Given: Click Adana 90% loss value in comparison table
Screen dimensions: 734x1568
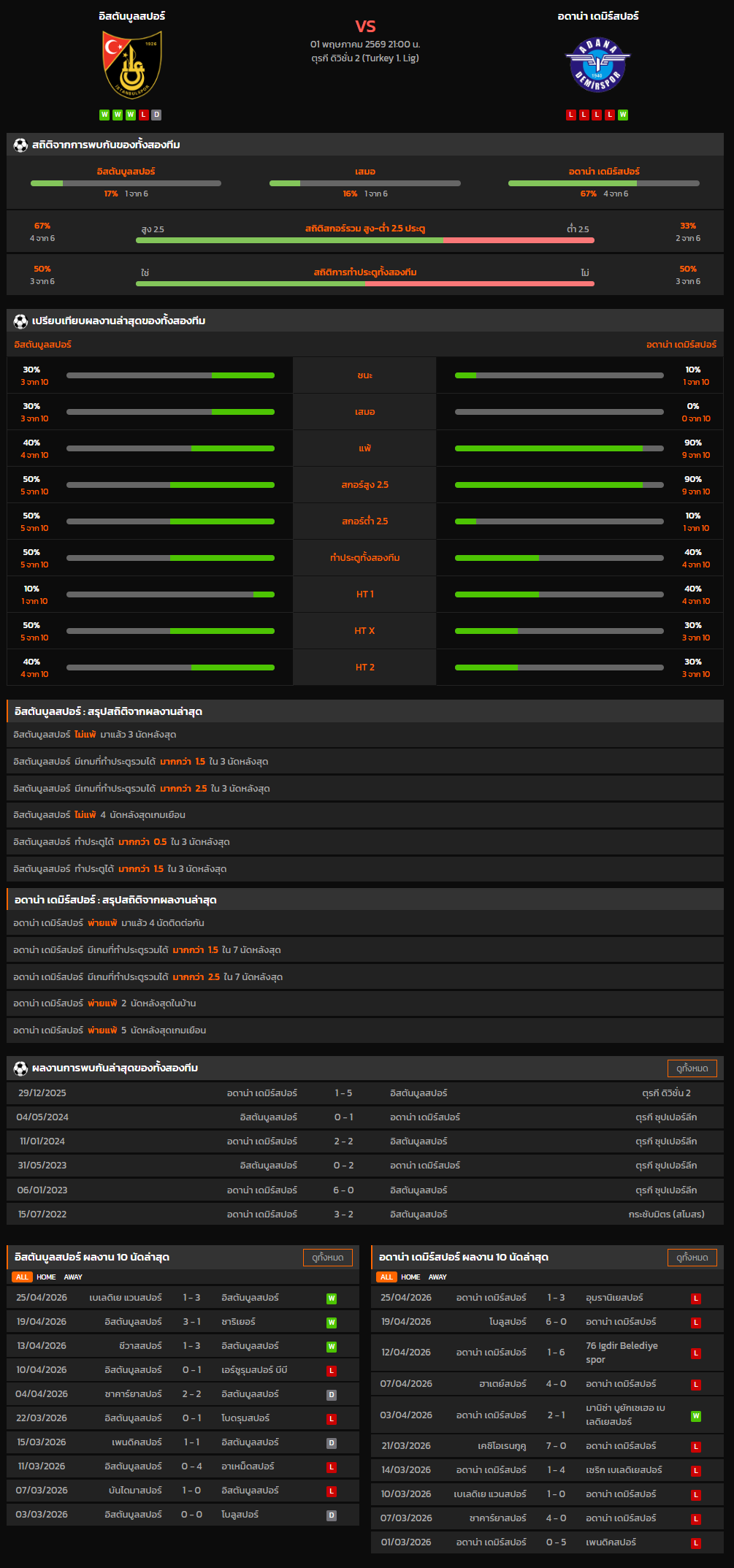Looking at the screenshot, I should point(693,443).
